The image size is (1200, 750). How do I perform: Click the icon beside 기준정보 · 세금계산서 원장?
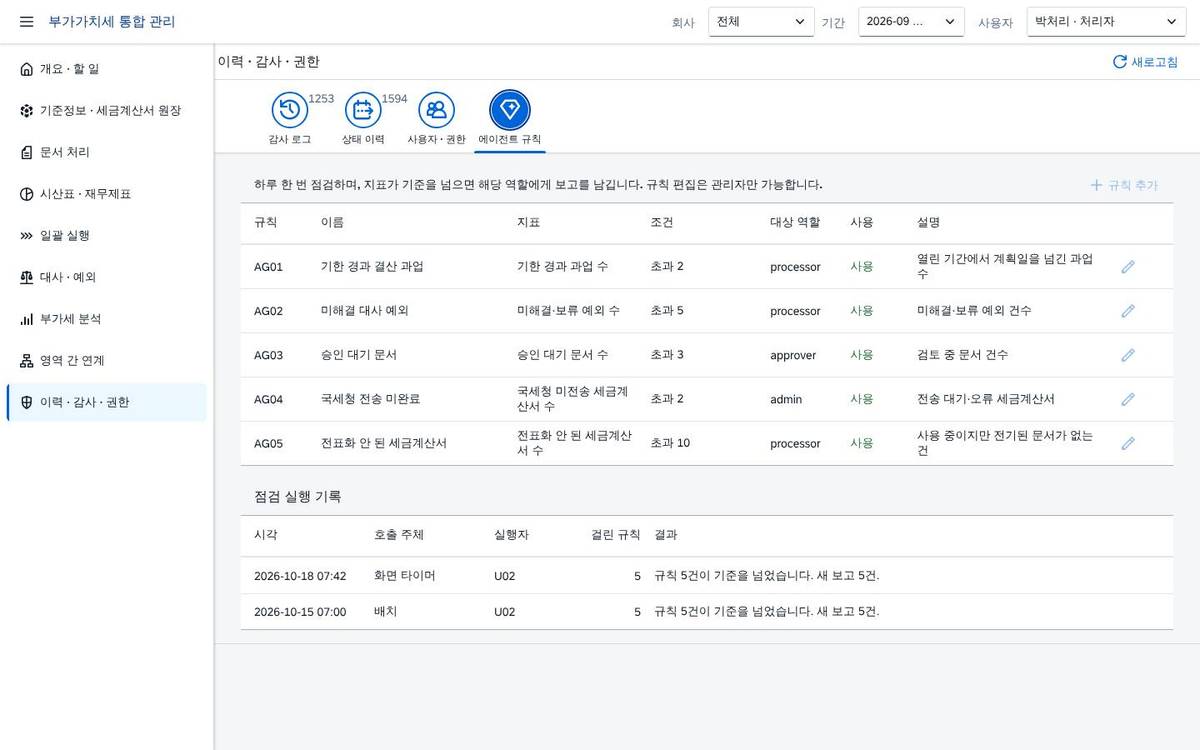pyautogui.click(x=26, y=111)
